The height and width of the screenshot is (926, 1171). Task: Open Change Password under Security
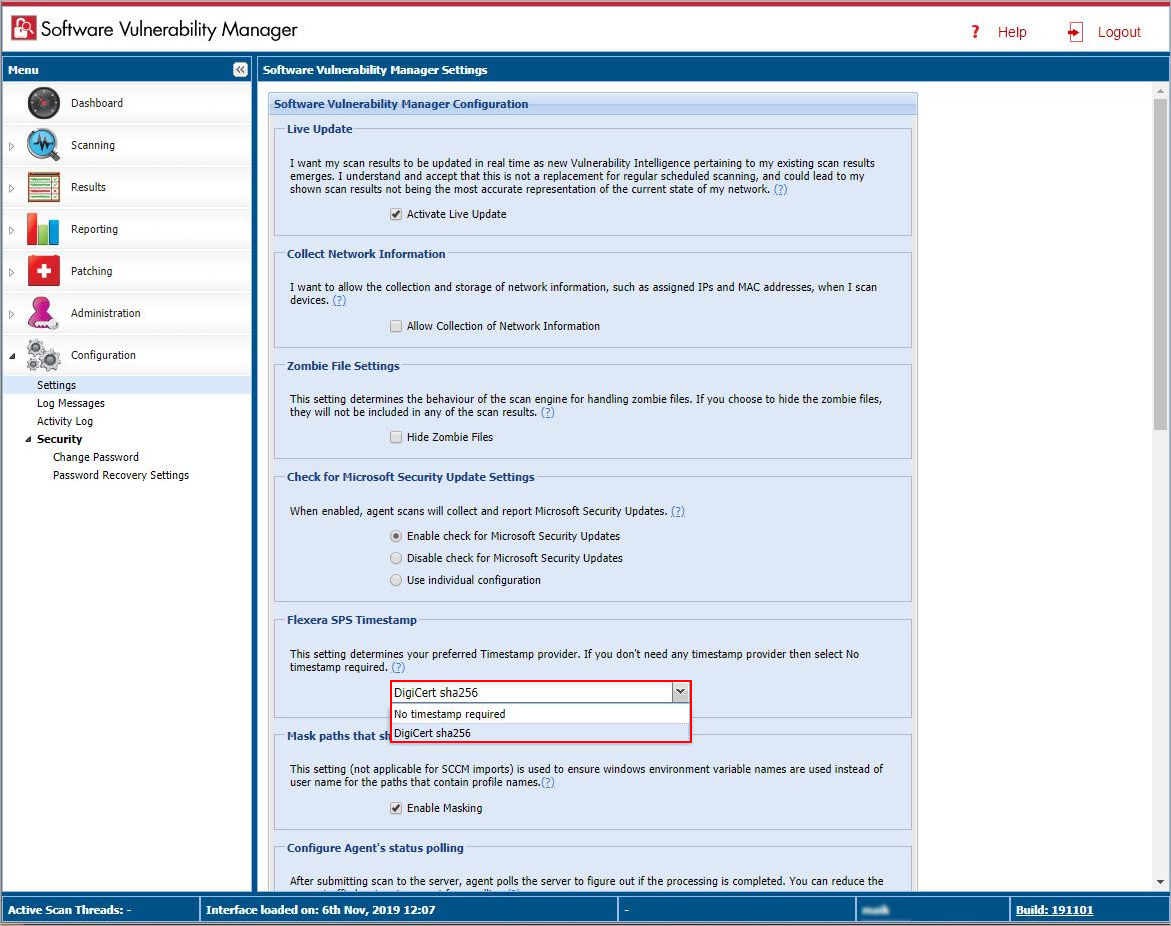pos(96,457)
